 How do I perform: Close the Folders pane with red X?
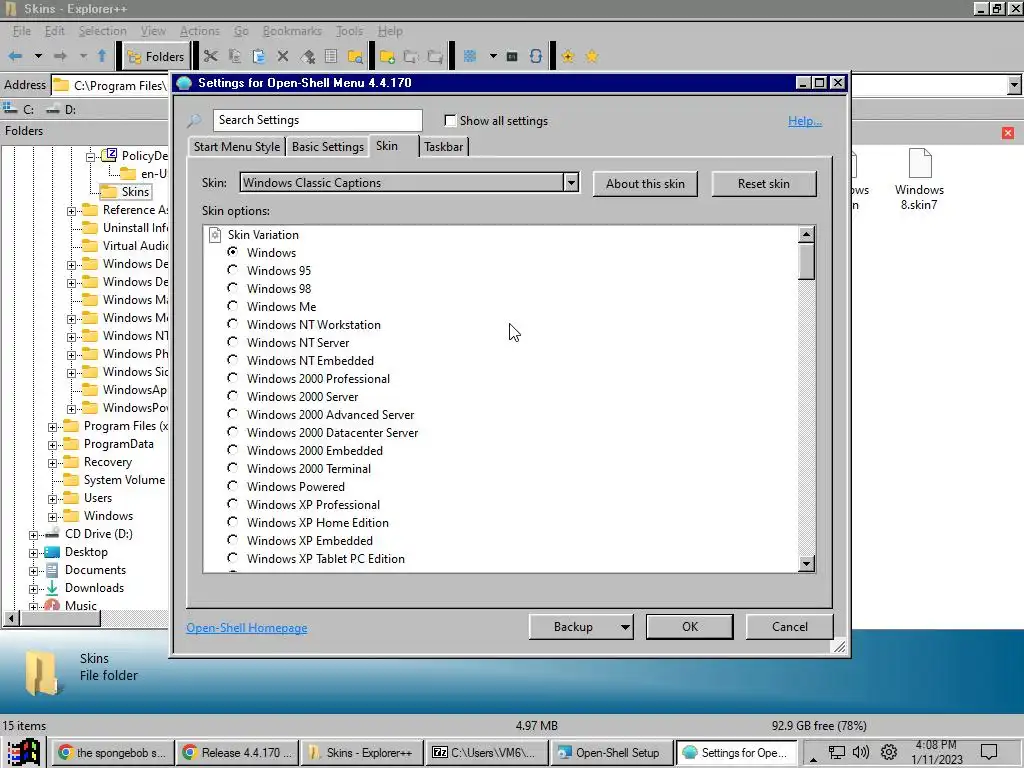[x=1008, y=133]
